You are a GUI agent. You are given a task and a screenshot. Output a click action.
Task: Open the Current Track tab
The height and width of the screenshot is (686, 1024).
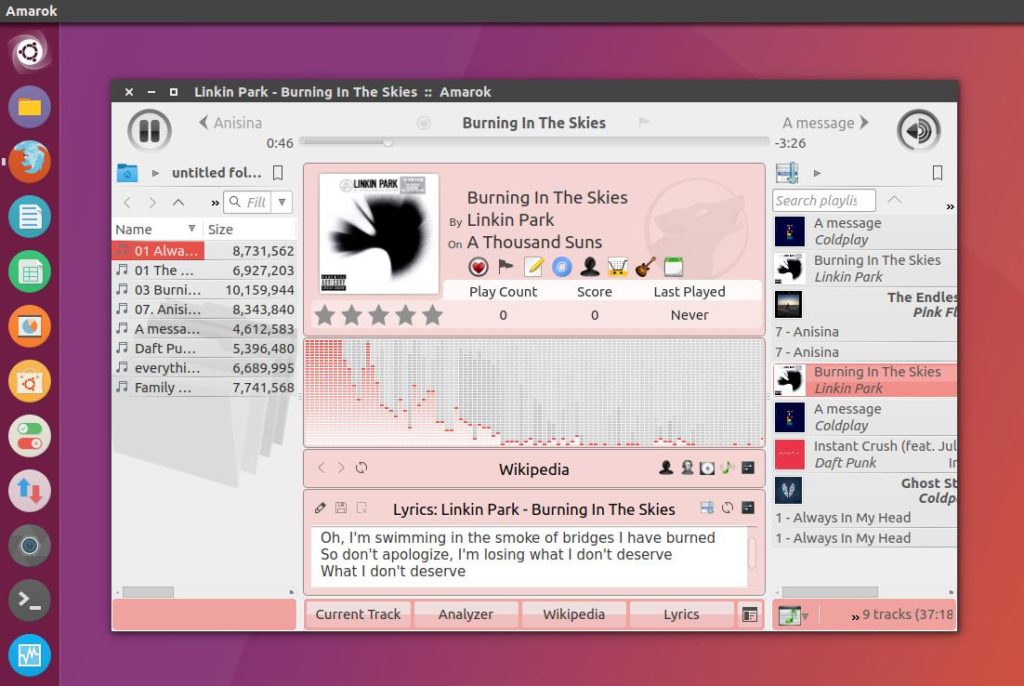[x=358, y=614]
